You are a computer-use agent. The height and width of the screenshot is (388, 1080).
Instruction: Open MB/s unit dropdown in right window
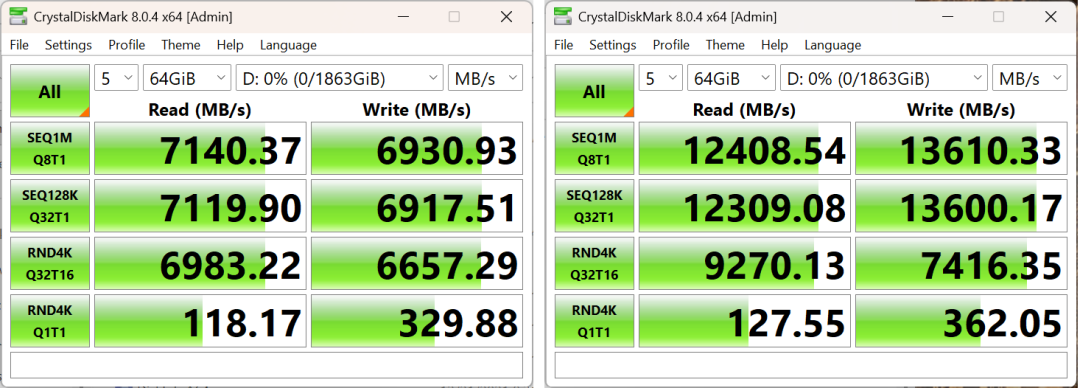pyautogui.click(x=1029, y=78)
